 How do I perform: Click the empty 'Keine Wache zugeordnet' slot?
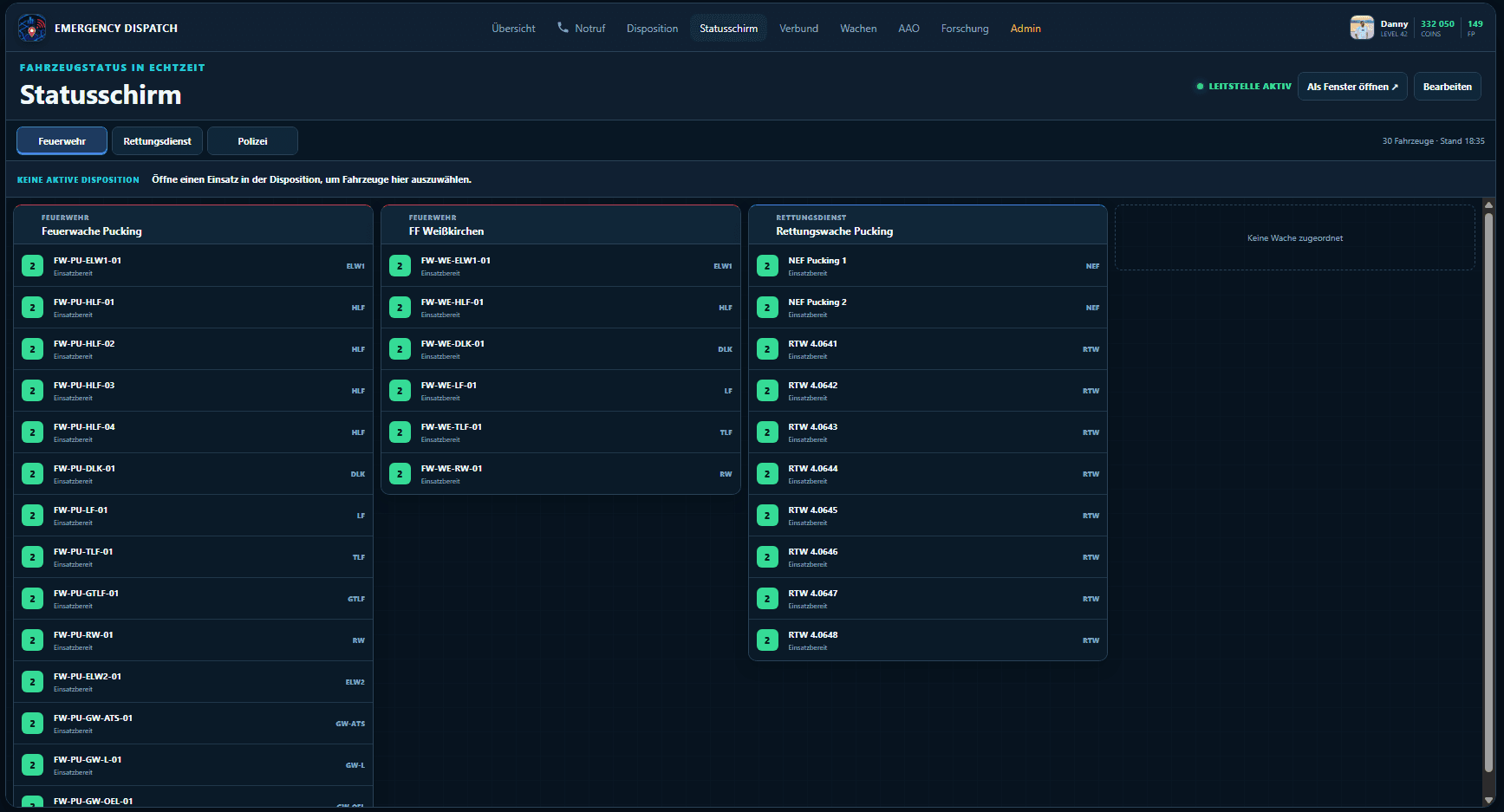pyautogui.click(x=1294, y=237)
